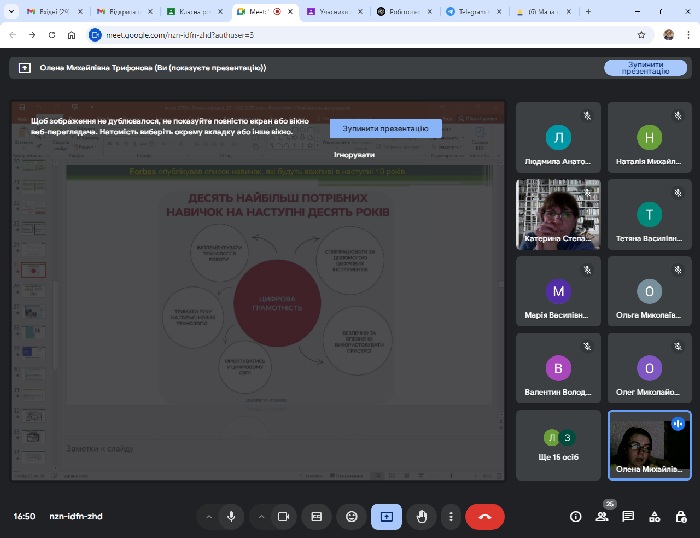The height and width of the screenshot is (538, 700).
Task: Mute the microphone in the call bar
Action: (231, 516)
